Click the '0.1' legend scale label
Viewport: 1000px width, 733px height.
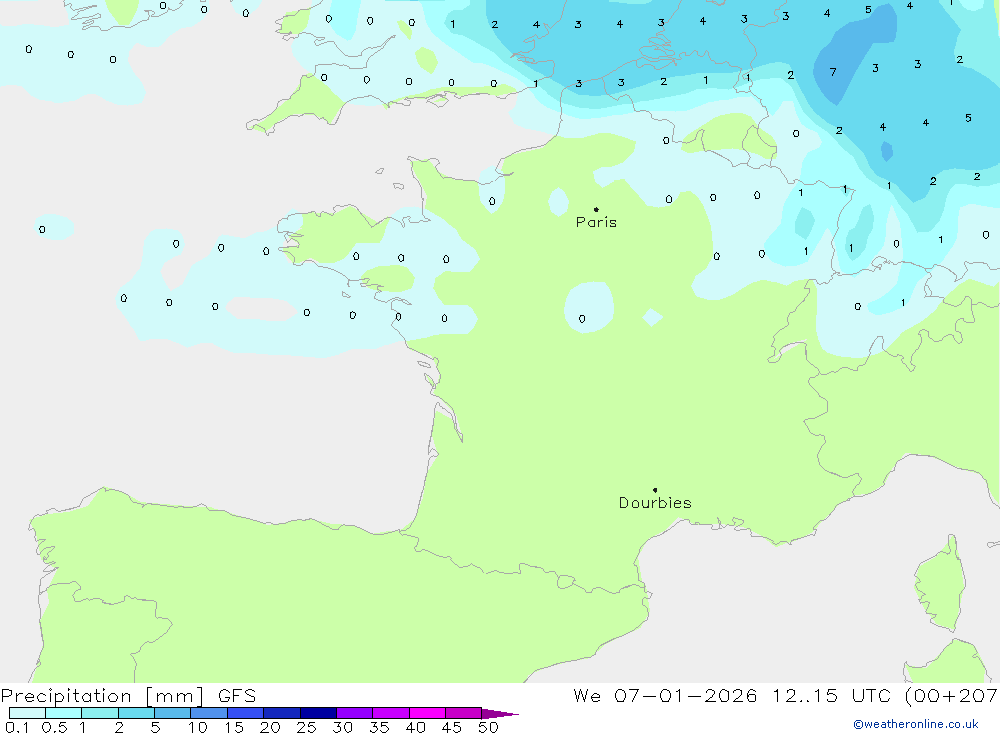[17, 727]
